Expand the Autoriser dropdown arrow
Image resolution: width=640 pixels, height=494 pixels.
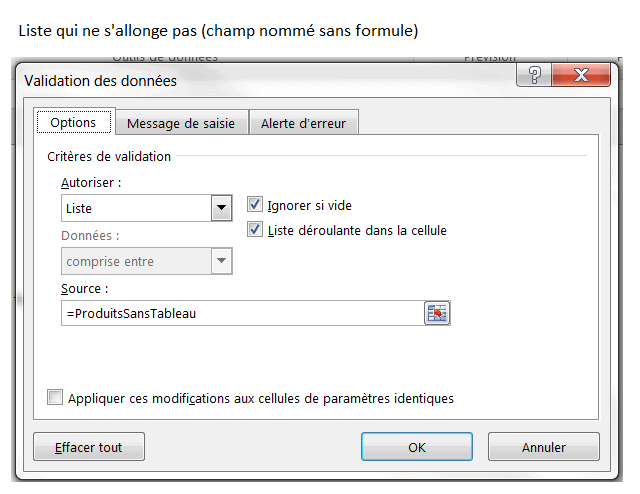(221, 208)
